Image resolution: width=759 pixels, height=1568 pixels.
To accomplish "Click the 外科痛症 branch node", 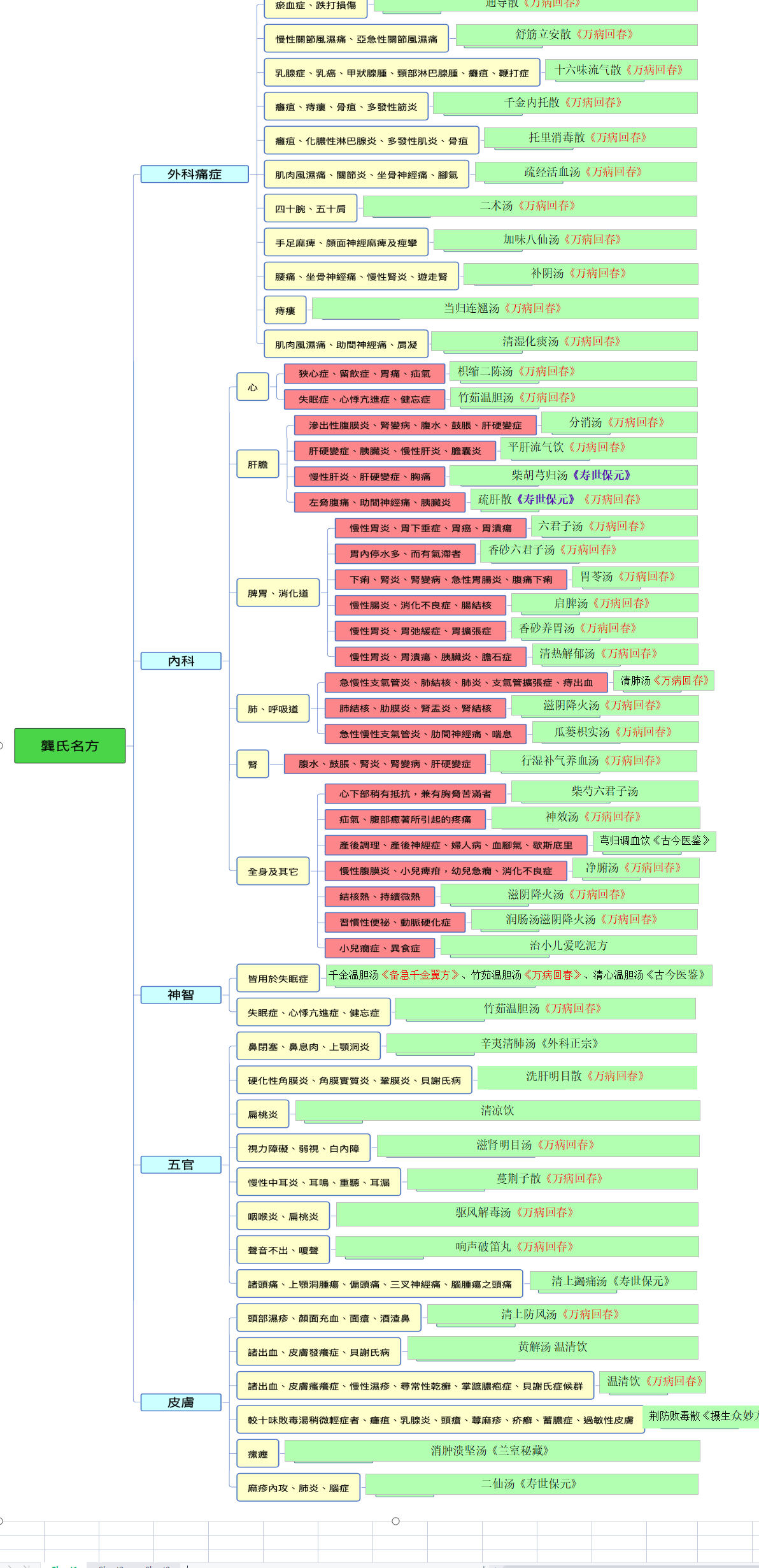I will pyautogui.click(x=194, y=174).
